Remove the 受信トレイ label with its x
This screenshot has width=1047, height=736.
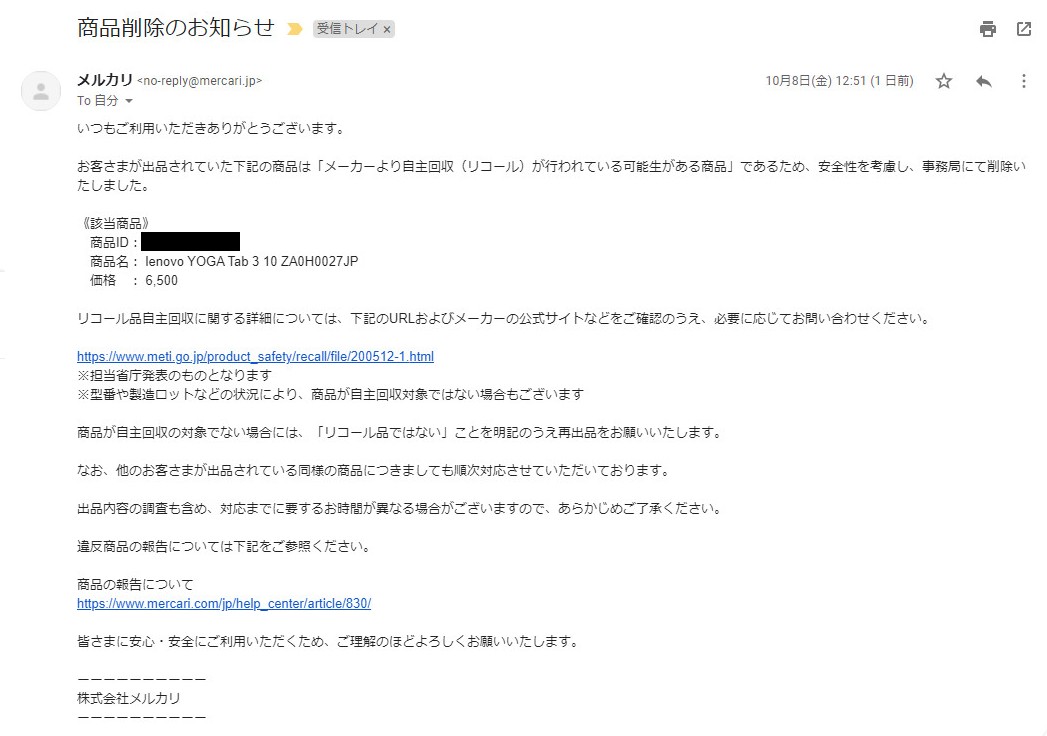click(387, 30)
